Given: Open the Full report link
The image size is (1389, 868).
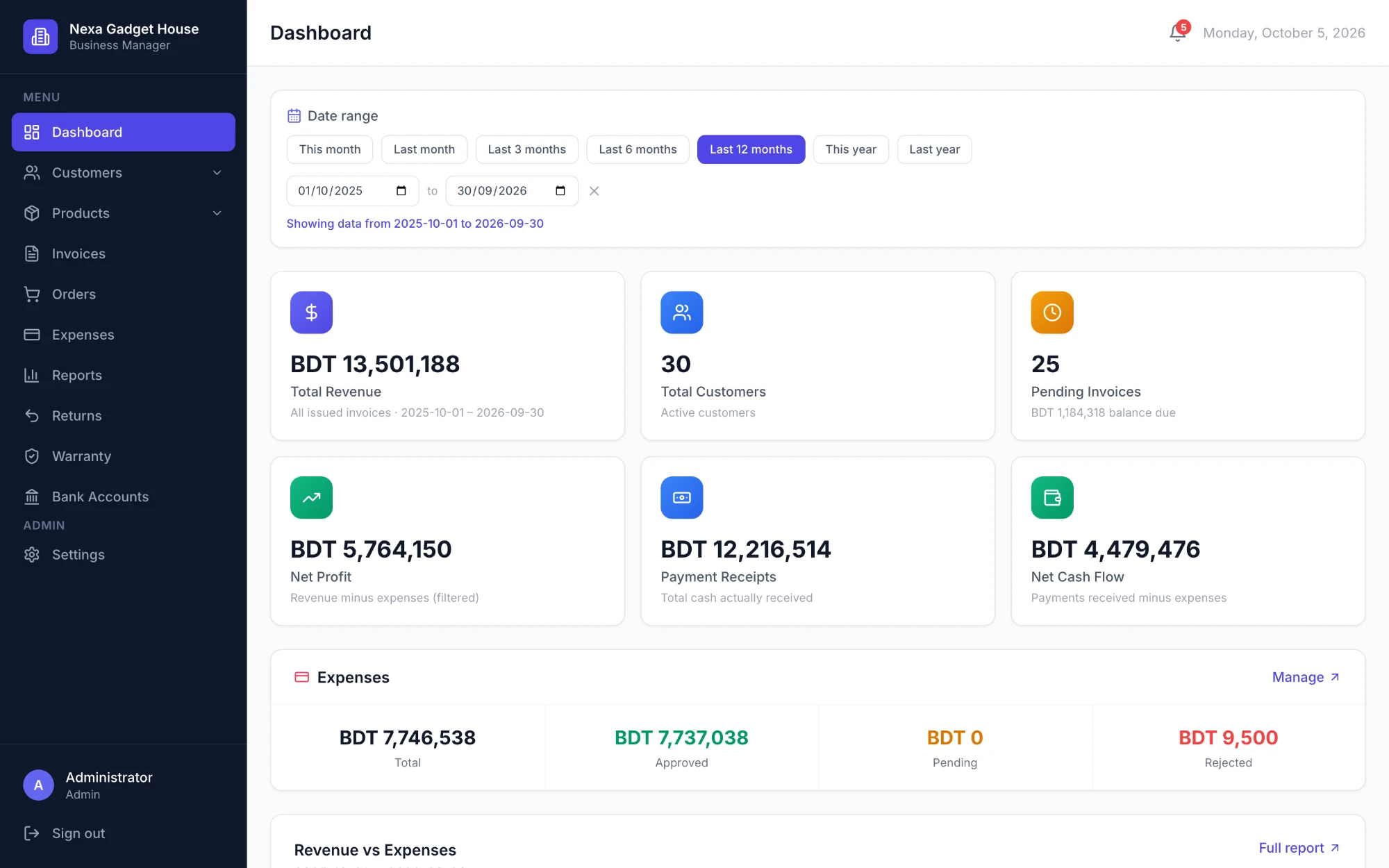Looking at the screenshot, I should (1299, 848).
